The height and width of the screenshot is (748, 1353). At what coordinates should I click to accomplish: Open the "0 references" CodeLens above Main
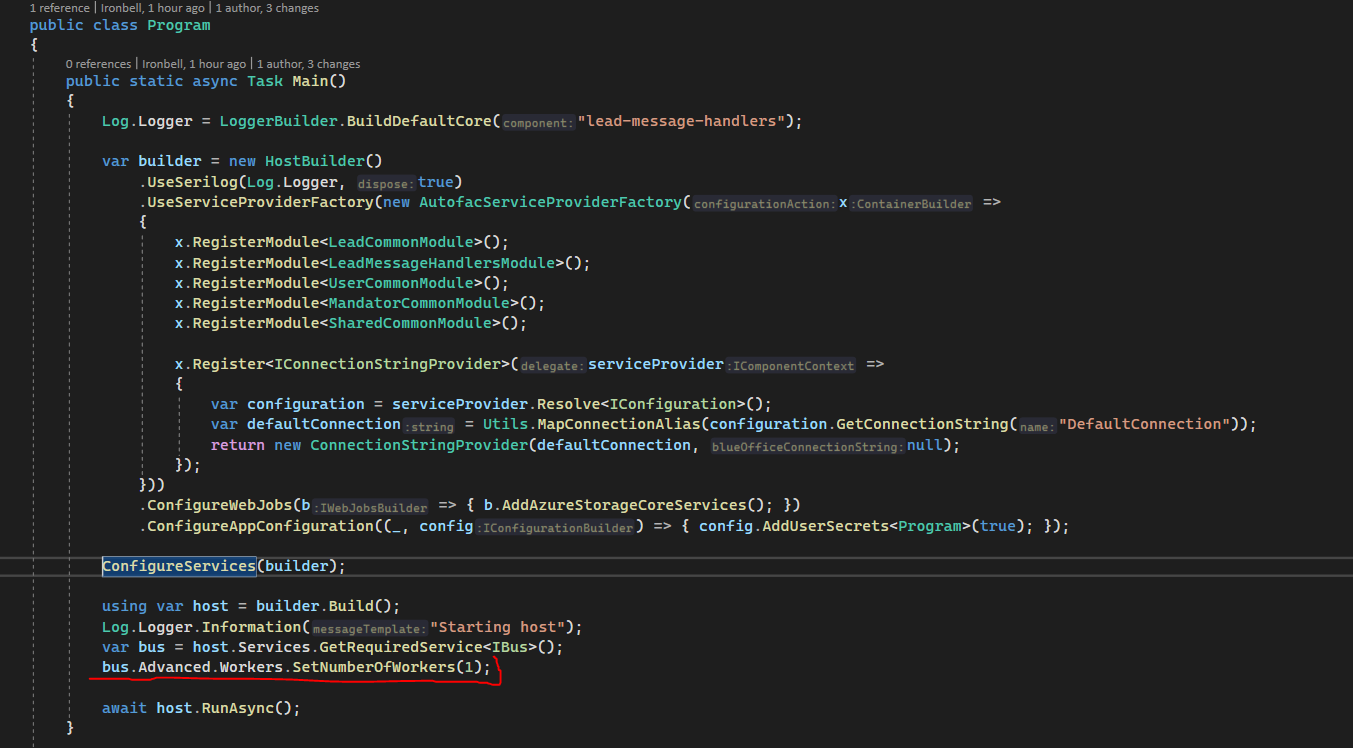tap(98, 63)
